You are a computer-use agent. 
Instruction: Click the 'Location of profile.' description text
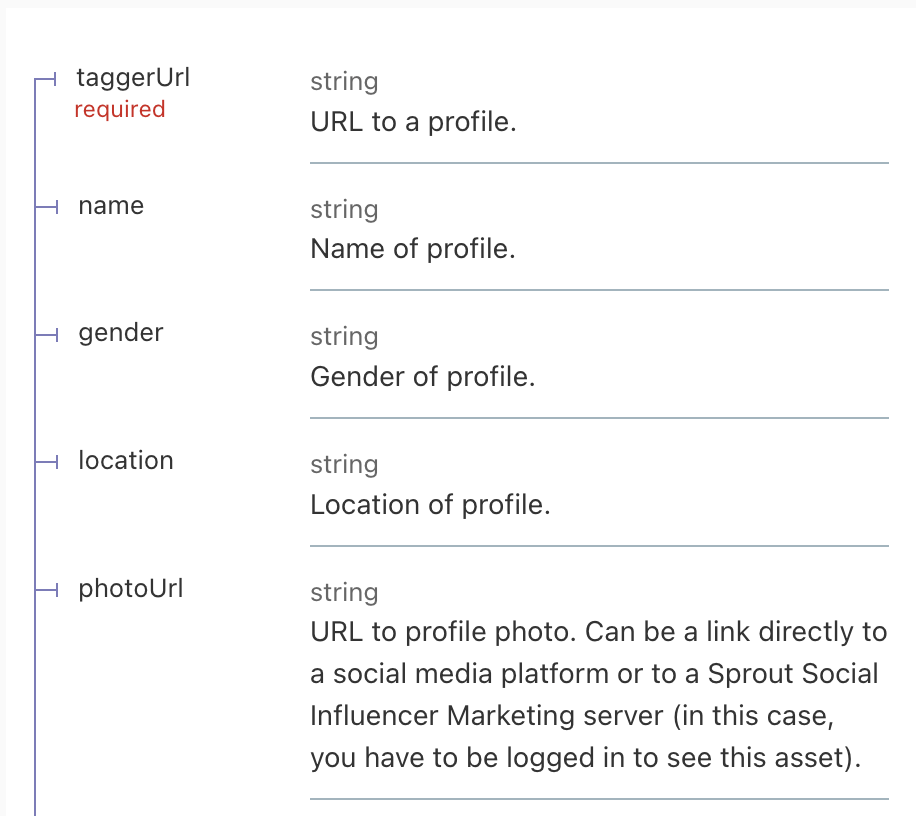coord(430,505)
